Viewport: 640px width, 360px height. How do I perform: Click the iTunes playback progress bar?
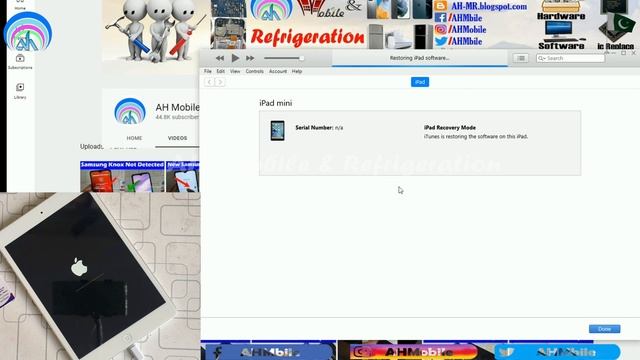coord(420,65)
